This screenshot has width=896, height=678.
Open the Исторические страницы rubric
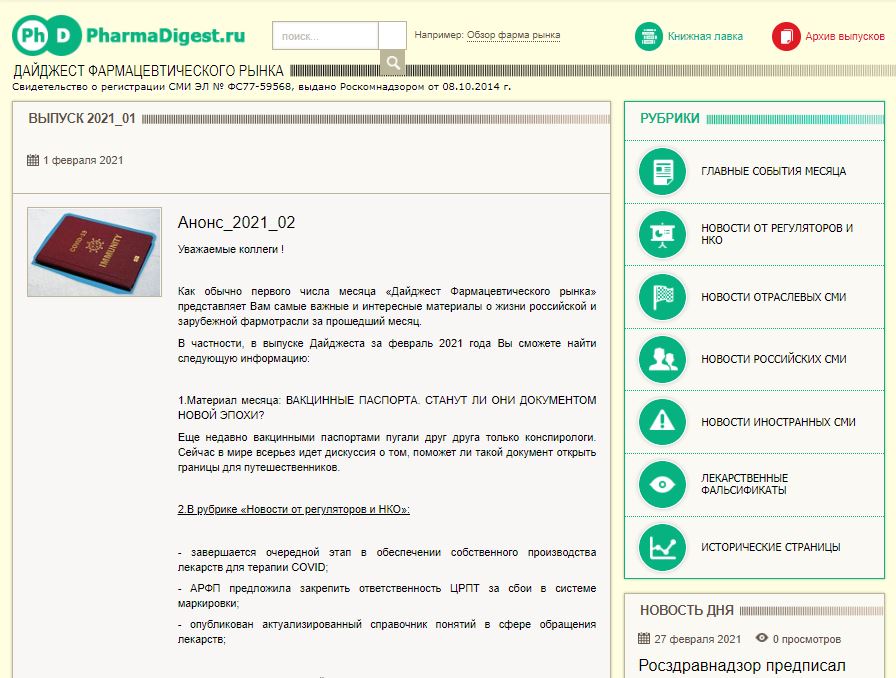[x=771, y=548]
